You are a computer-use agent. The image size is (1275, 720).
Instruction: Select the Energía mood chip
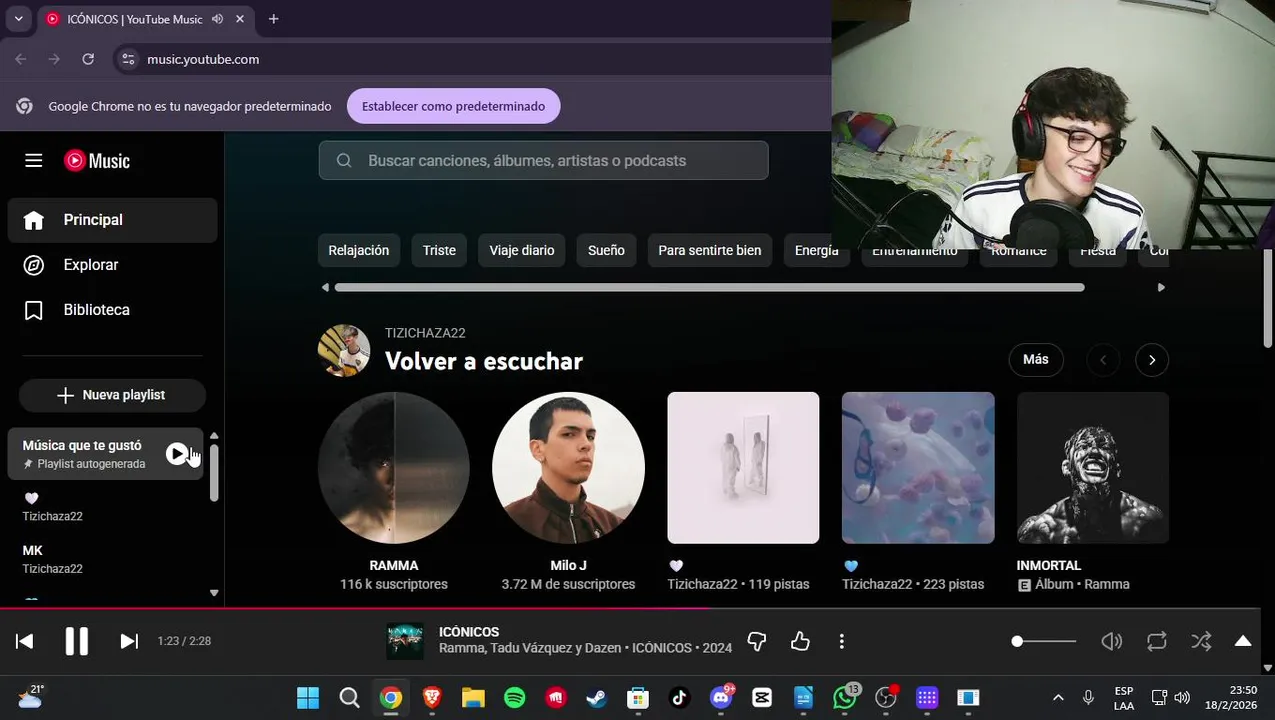coord(816,250)
